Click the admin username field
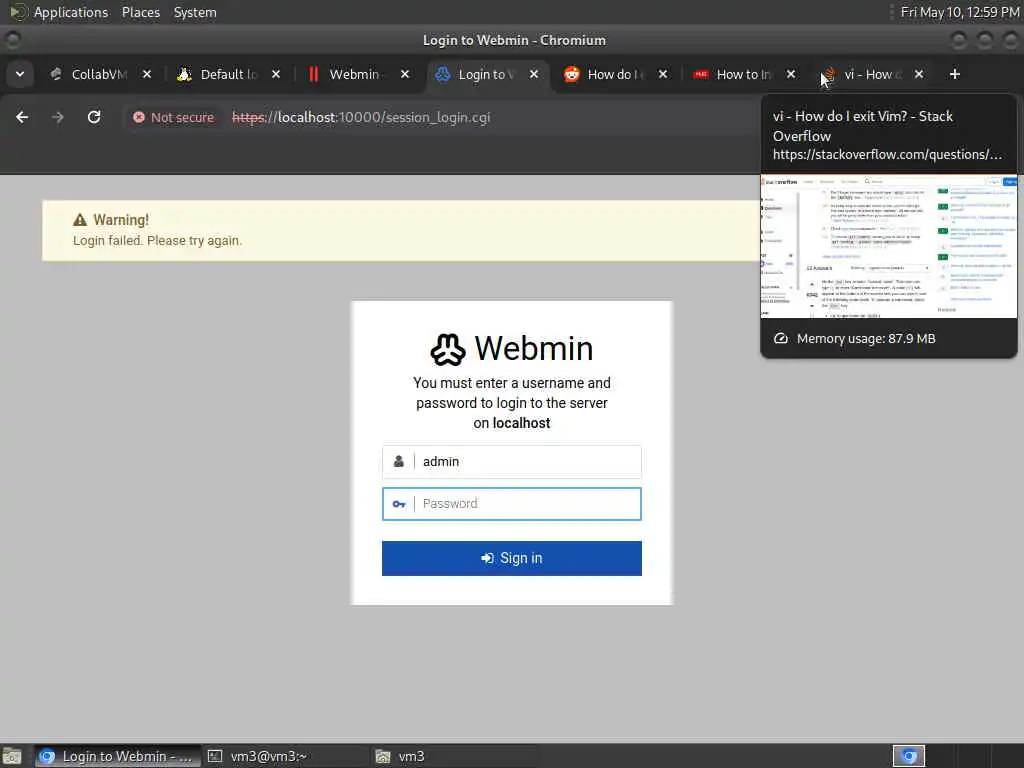The image size is (1024, 768). [511, 462]
